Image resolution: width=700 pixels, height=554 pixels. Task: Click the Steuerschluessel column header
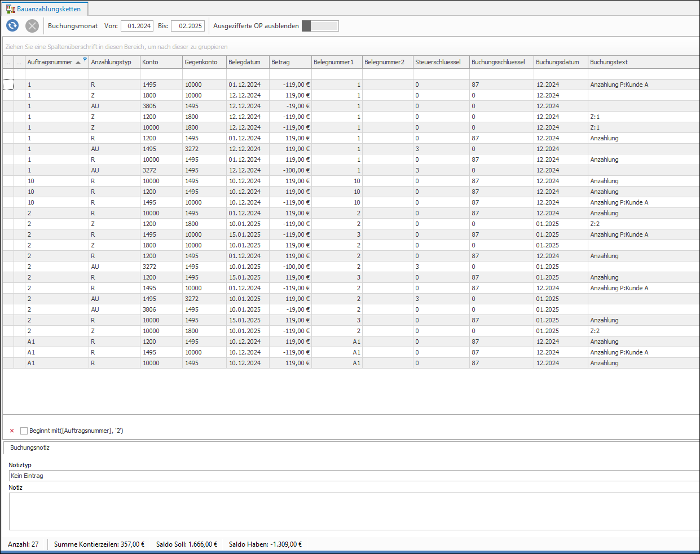(x=441, y=62)
